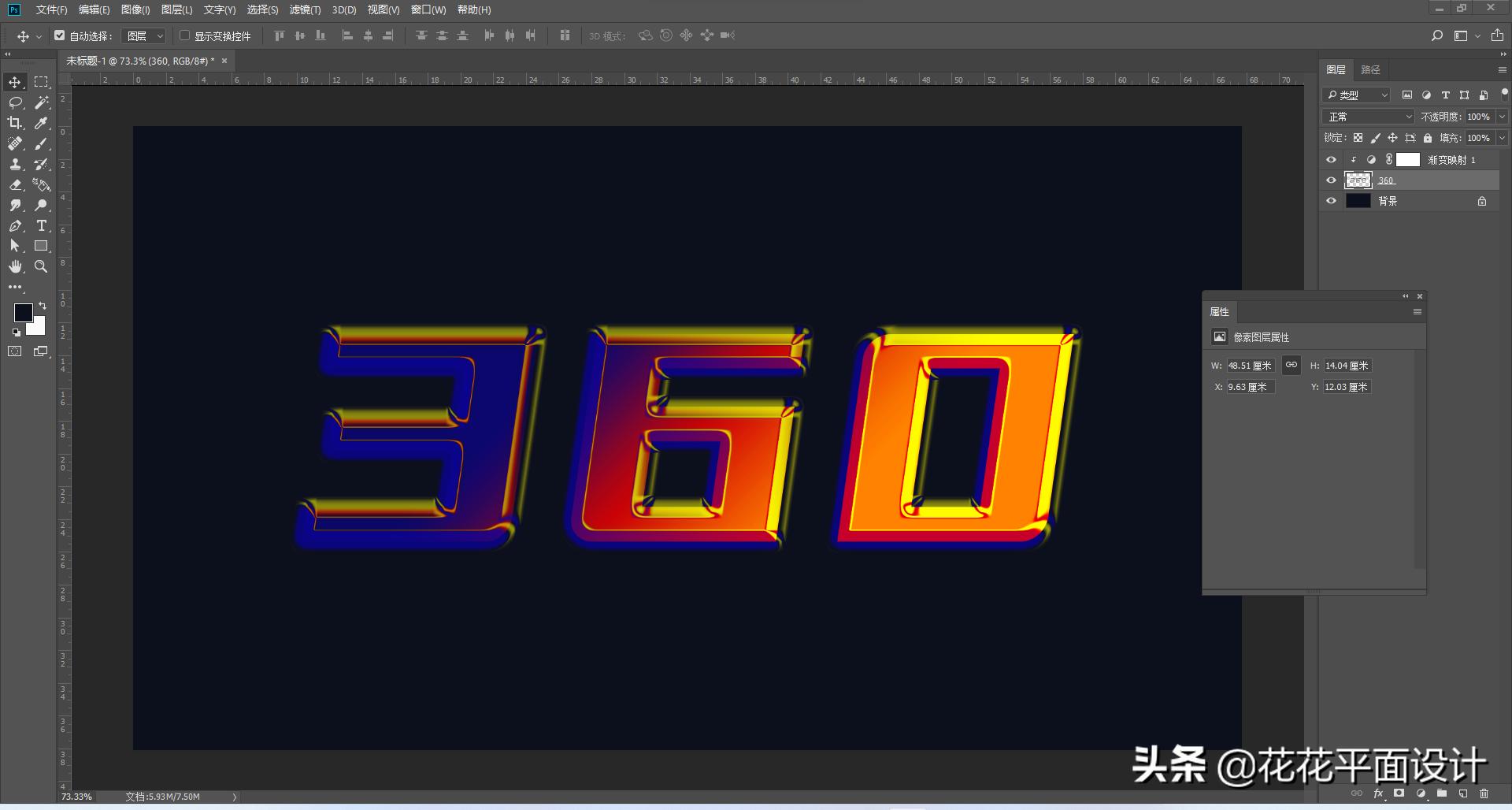Screen dimensions: 1512x810
Task: Enable 显示变换控件 checkbox
Action: coord(184,35)
